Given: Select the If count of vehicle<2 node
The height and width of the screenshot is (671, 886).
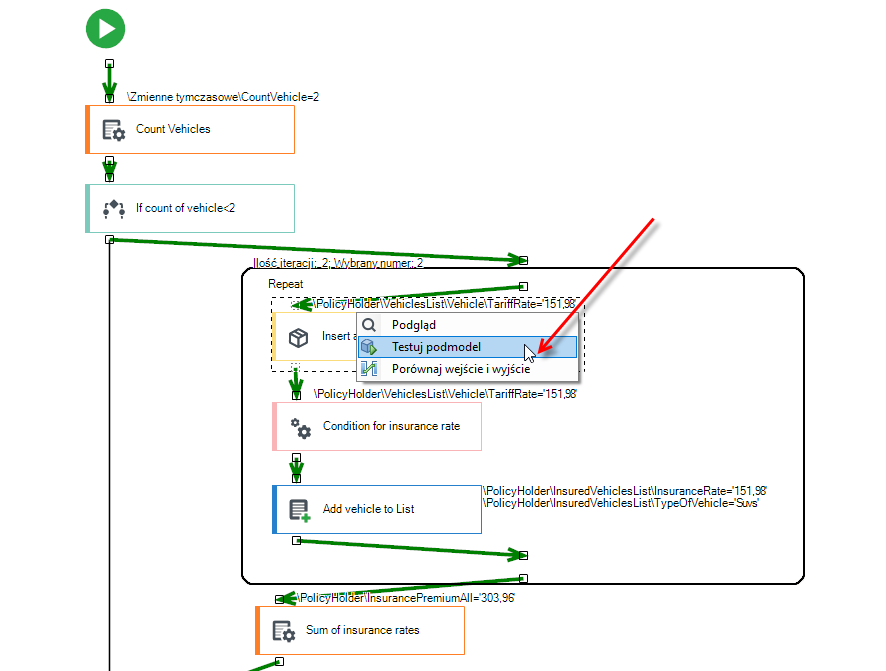Looking at the screenshot, I should click(x=190, y=208).
